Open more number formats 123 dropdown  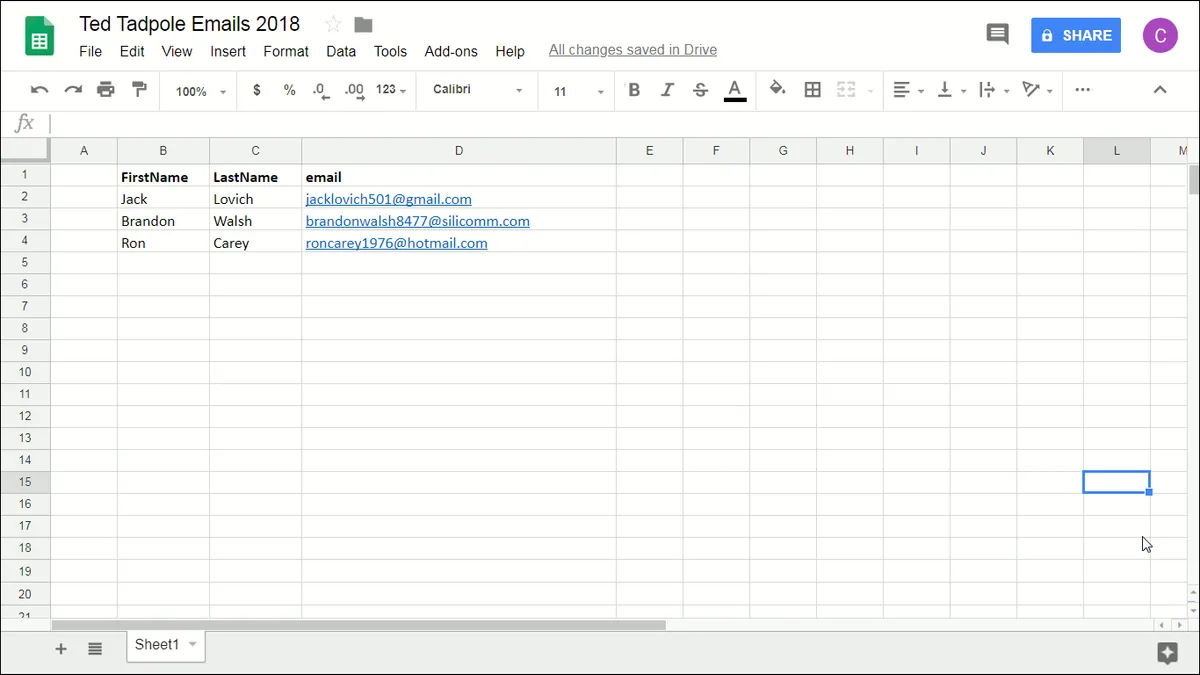391,90
